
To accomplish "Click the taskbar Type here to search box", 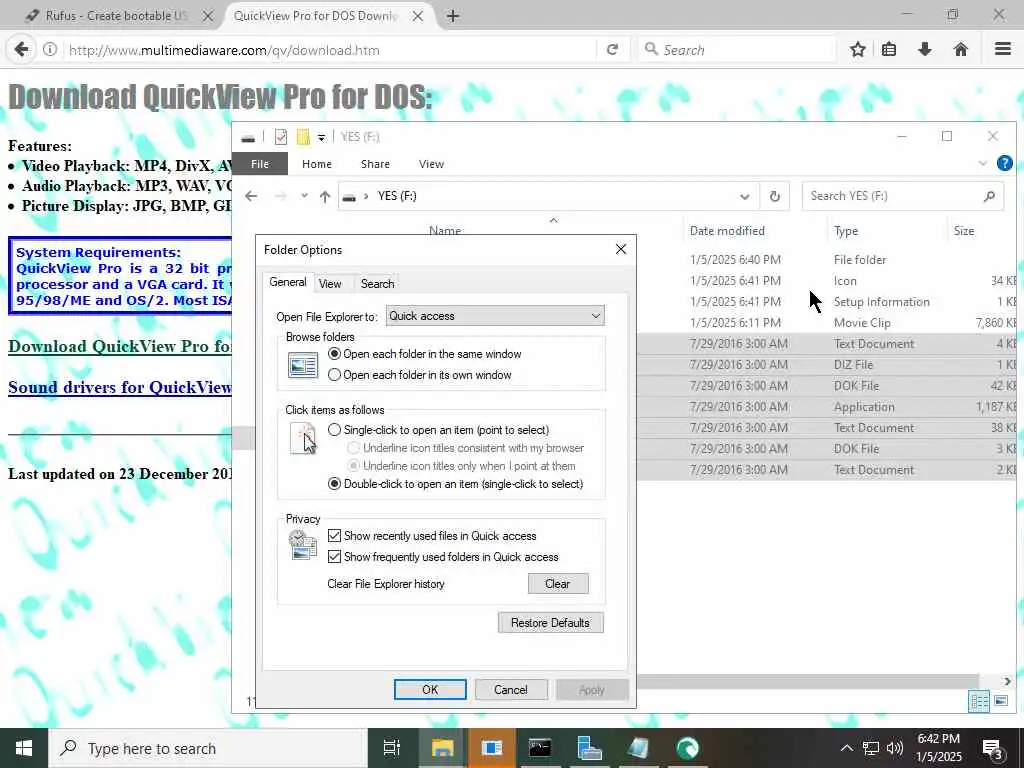I will (x=208, y=748).
